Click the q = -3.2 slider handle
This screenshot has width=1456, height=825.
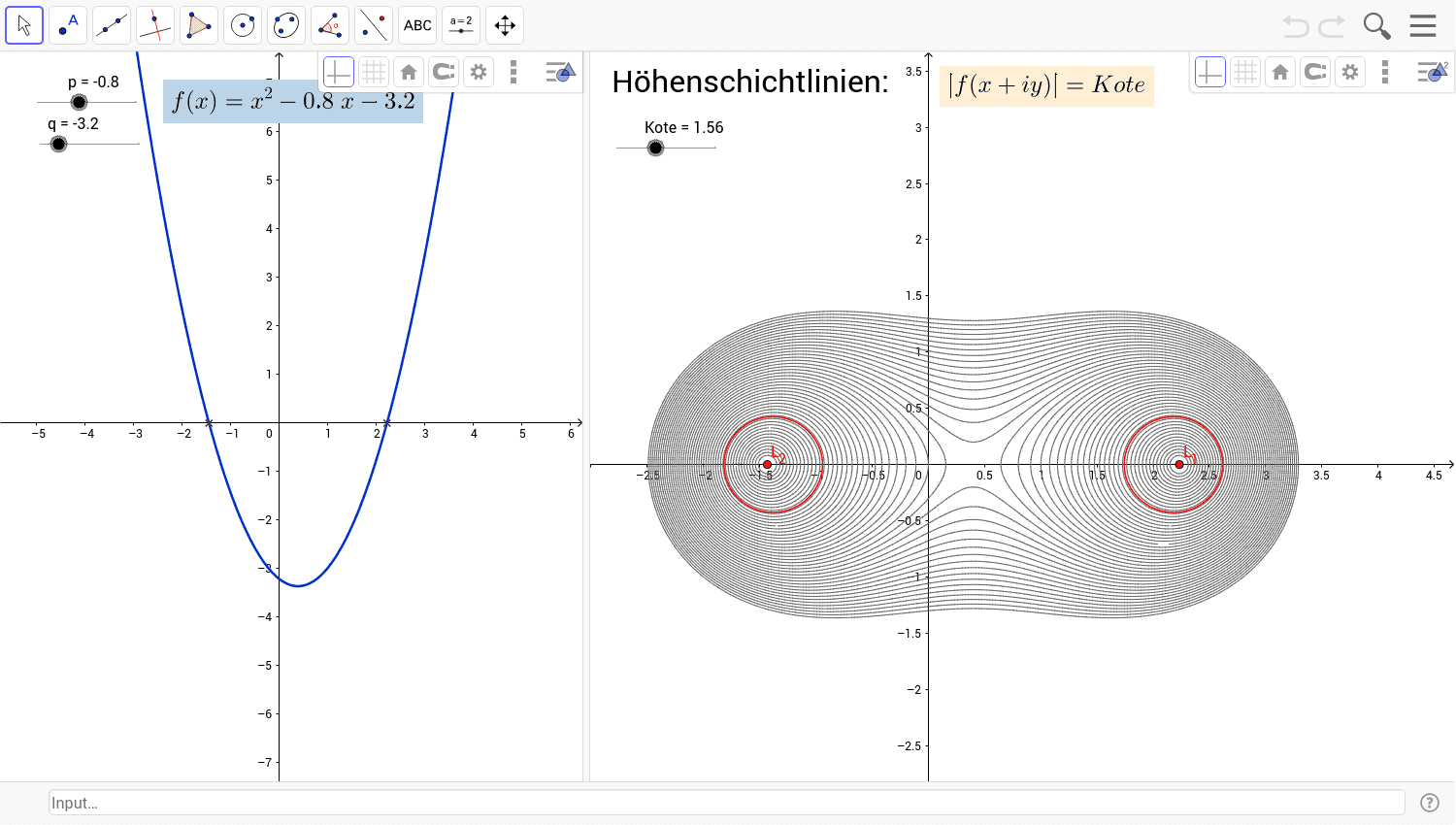[58, 144]
